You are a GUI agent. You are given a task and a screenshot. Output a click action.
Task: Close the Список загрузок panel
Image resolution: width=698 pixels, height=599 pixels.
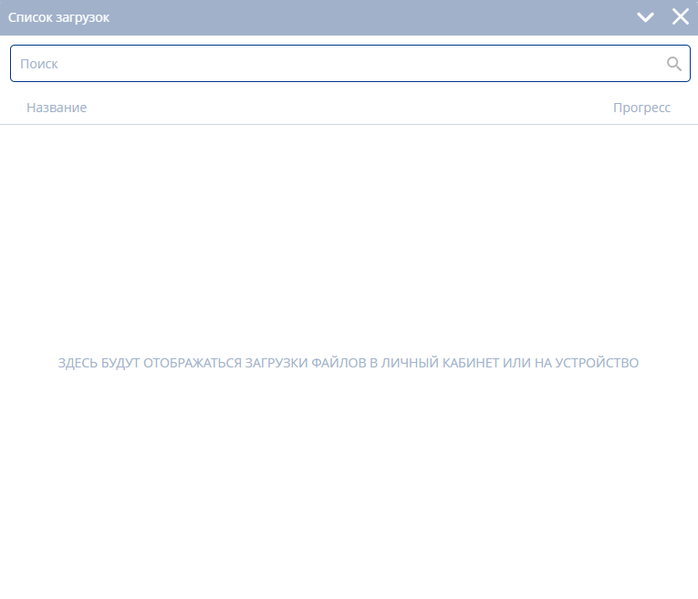click(680, 17)
